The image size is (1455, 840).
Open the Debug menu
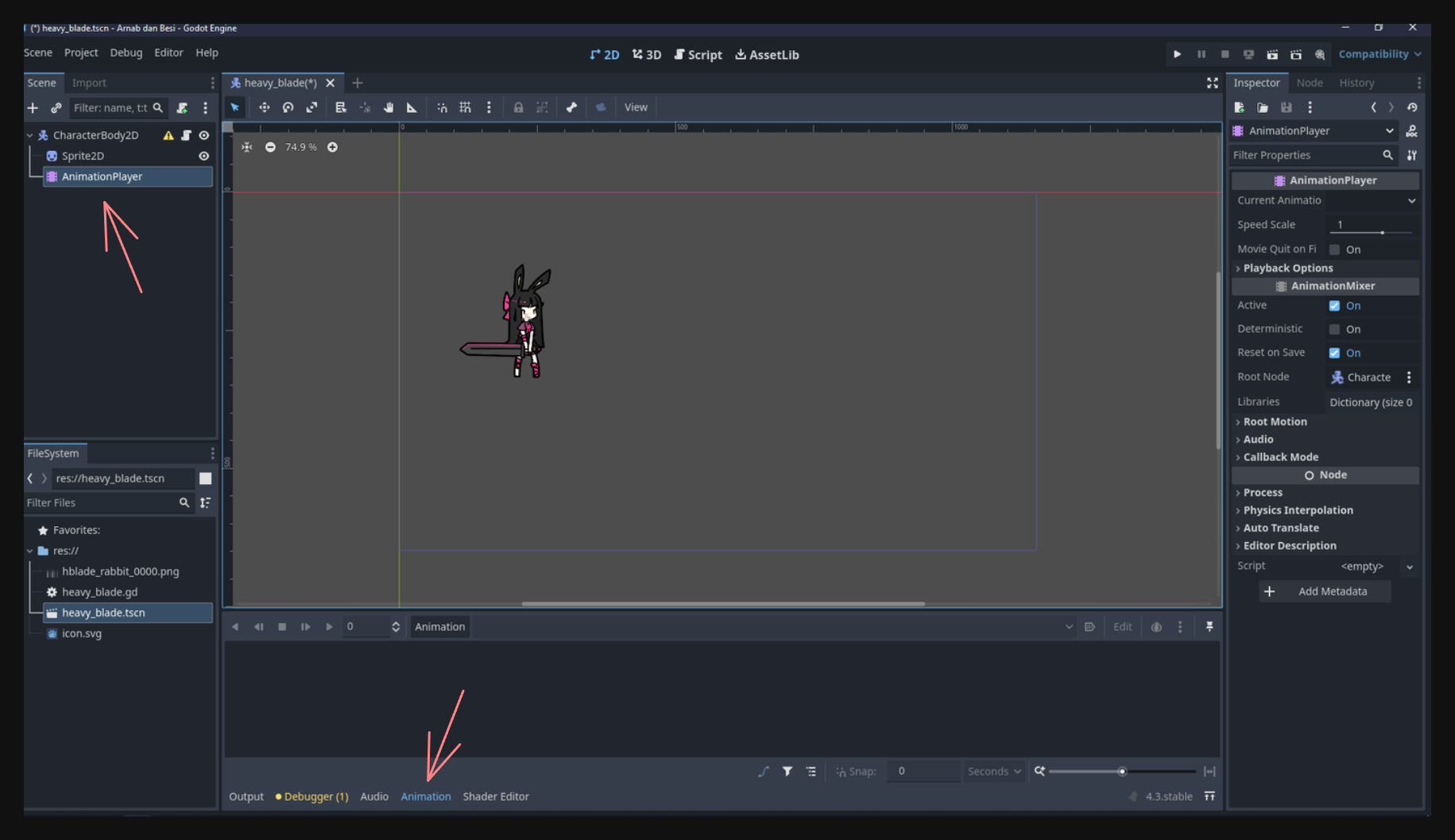(x=126, y=52)
